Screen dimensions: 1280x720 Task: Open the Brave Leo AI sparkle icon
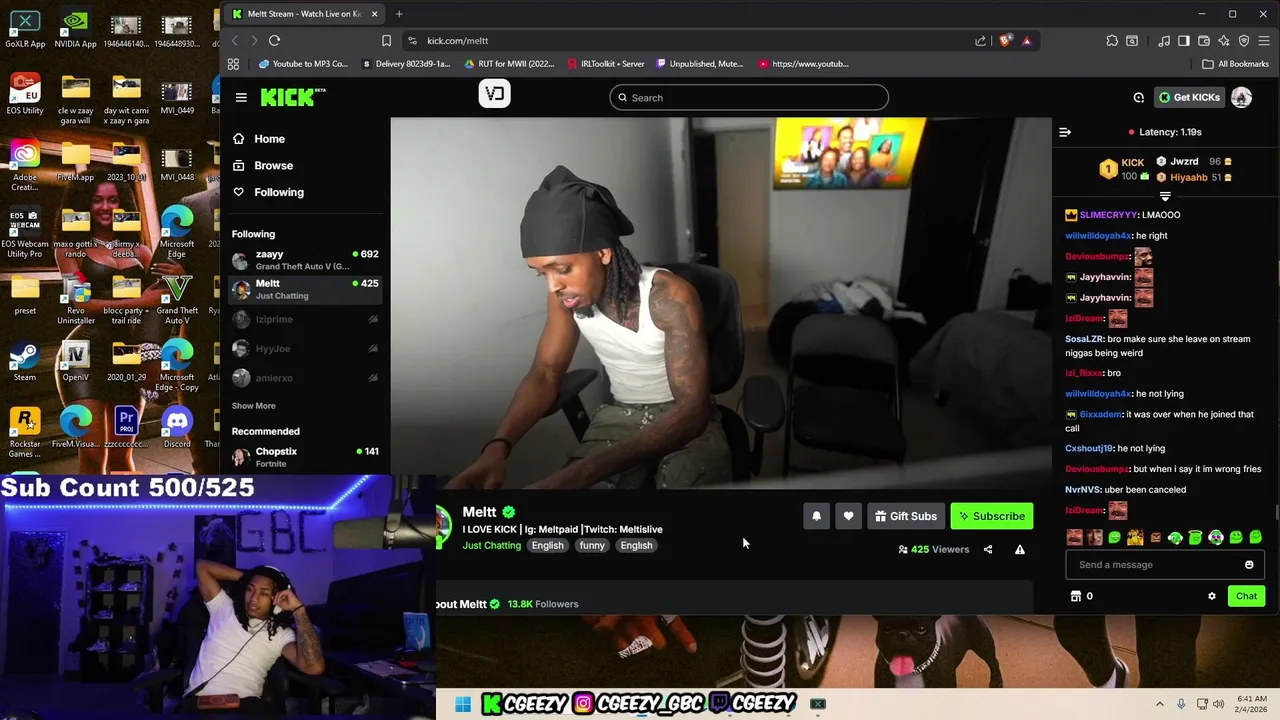click(x=1224, y=41)
